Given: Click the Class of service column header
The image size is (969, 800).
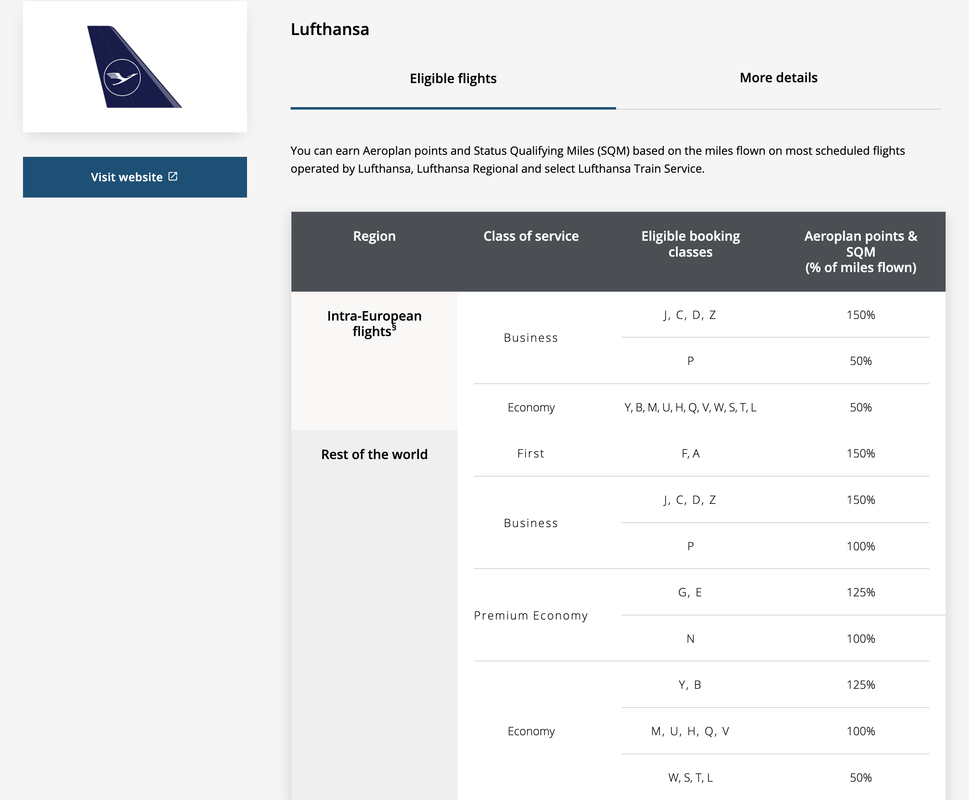Looking at the screenshot, I should pos(531,236).
